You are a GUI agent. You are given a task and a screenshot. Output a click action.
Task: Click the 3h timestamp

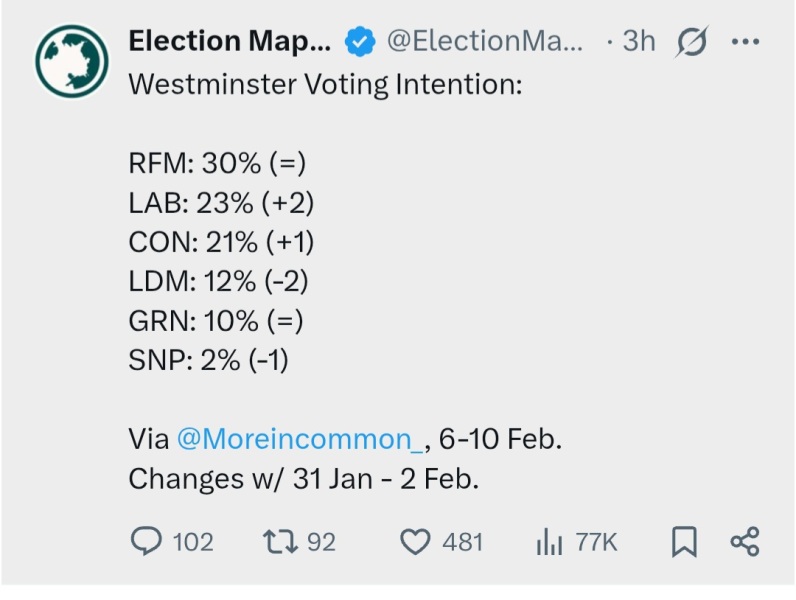tap(638, 41)
